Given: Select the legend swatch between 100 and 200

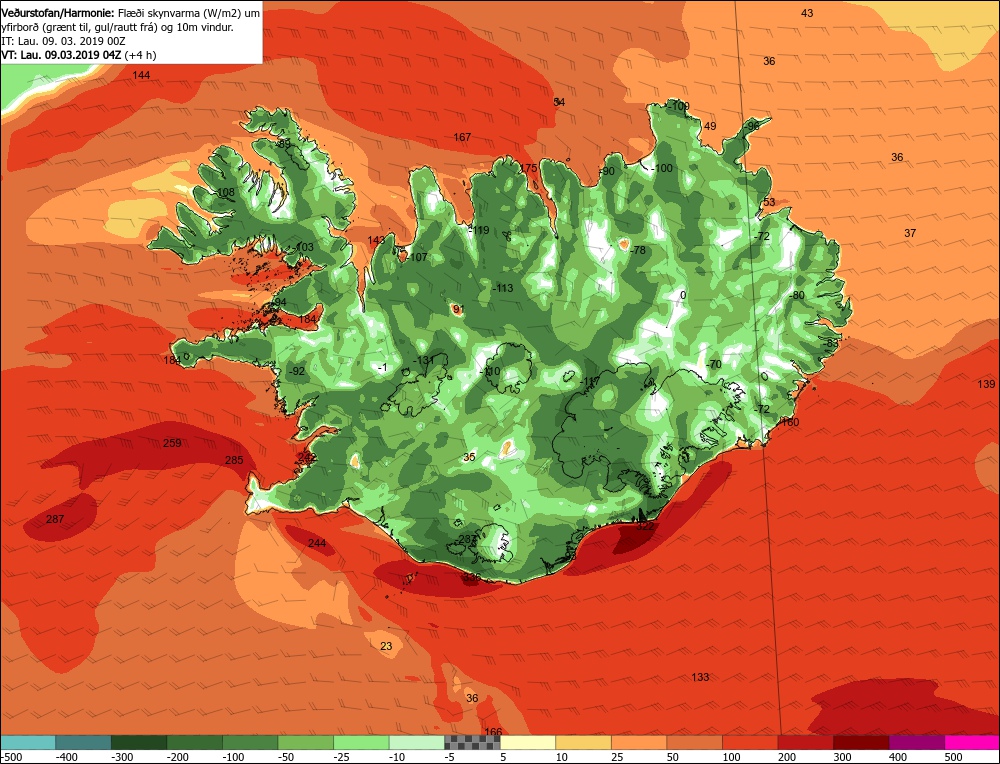Looking at the screenshot, I should pos(750,742).
